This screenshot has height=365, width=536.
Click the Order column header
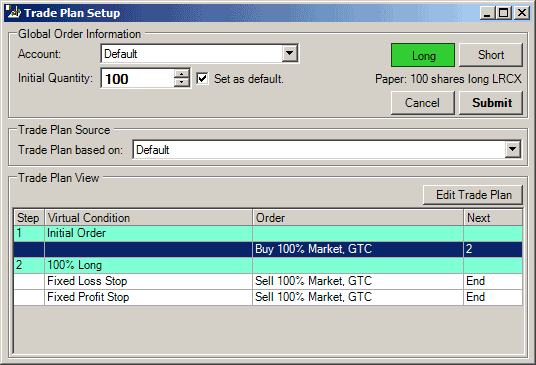(x=358, y=218)
